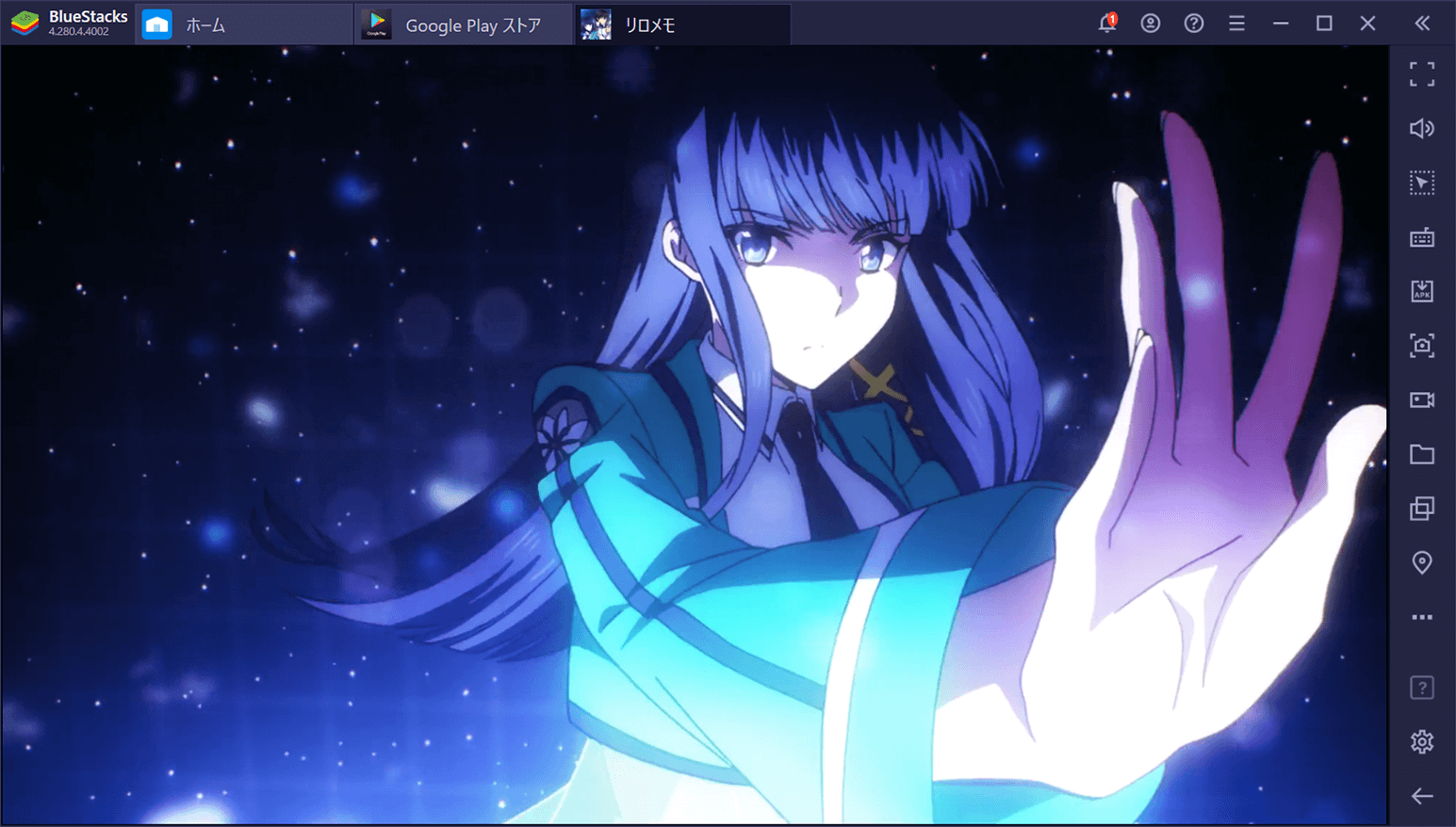Viewport: 1456px width, 827px height.
Task: Show more sidebar tools ellipsis
Action: [1422, 617]
